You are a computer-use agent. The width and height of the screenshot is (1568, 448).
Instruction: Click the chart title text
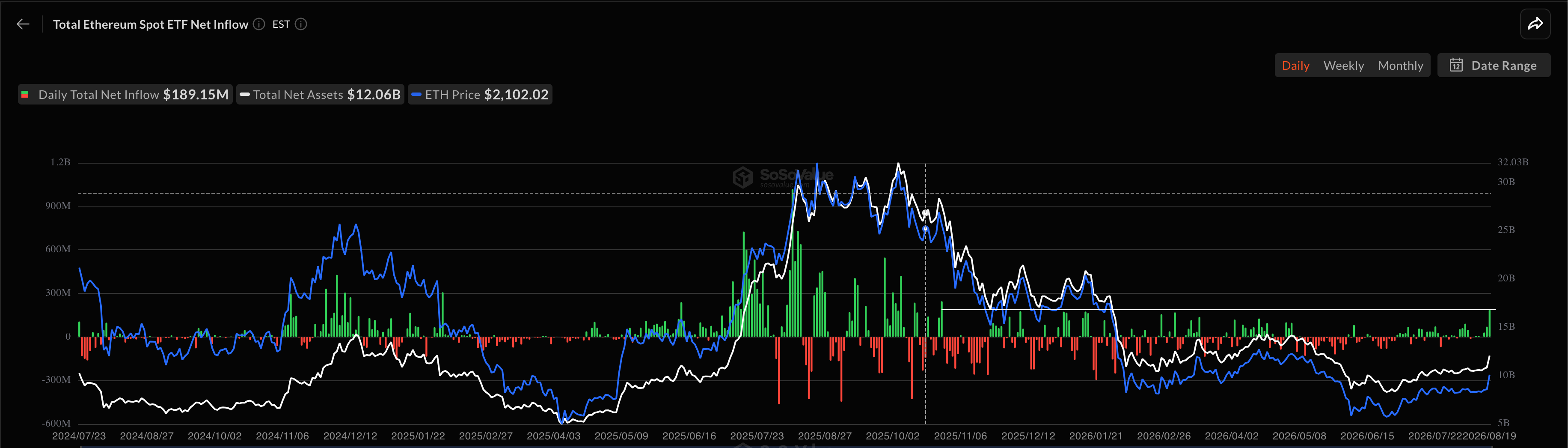point(150,24)
